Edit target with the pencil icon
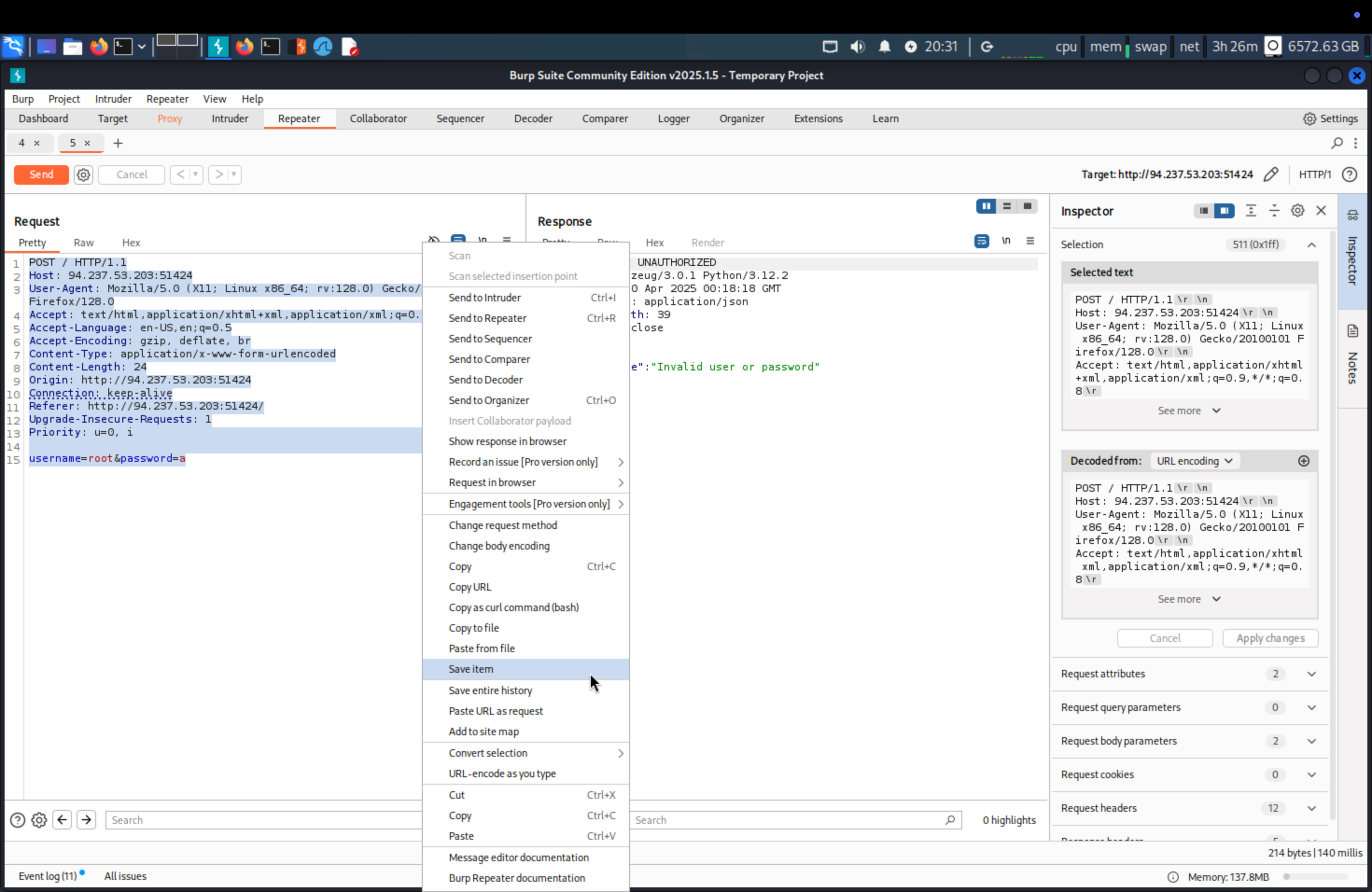 pyautogui.click(x=1271, y=174)
